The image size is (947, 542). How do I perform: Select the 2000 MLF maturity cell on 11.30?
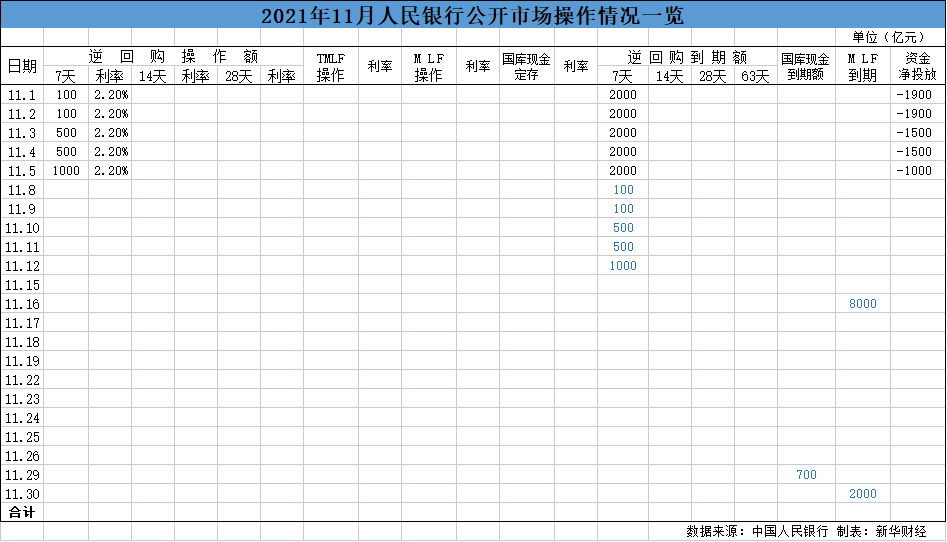coord(862,494)
